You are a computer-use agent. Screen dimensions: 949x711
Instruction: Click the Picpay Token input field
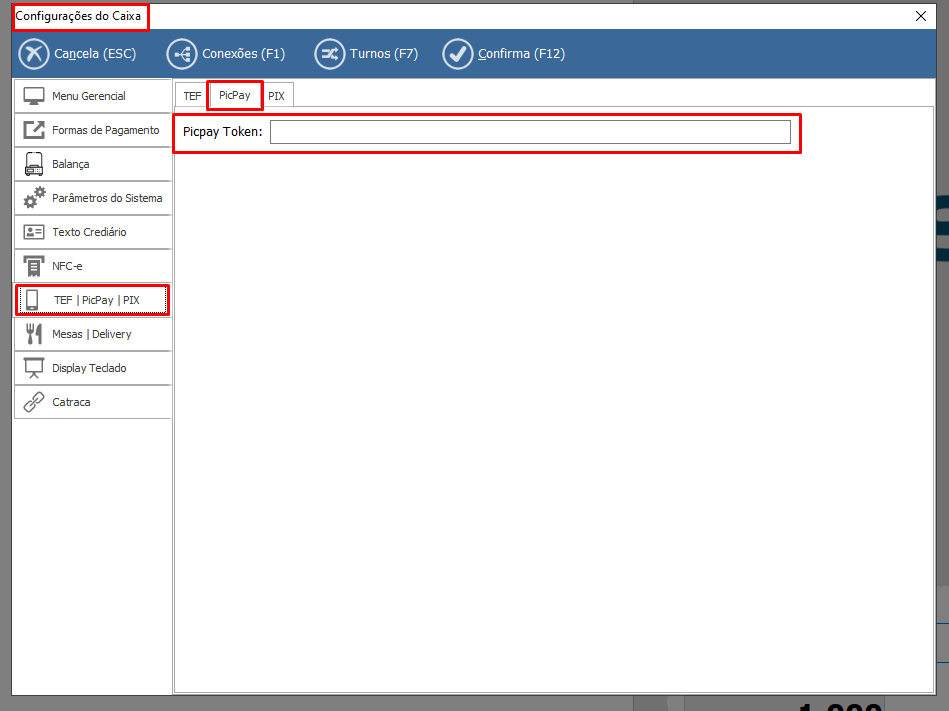530,132
